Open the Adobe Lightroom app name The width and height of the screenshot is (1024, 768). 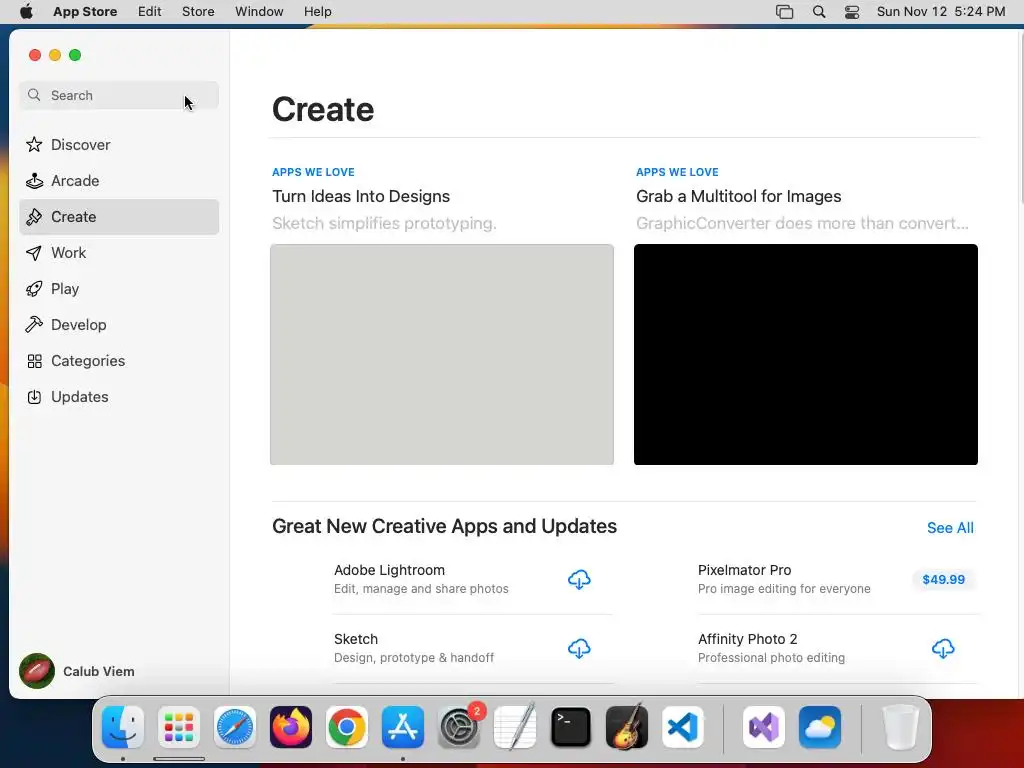(x=389, y=570)
